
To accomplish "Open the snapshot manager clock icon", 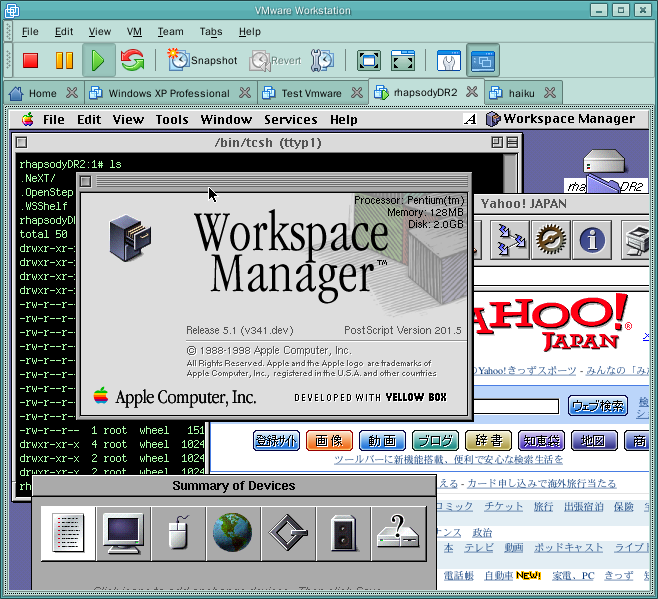I will pos(322,60).
